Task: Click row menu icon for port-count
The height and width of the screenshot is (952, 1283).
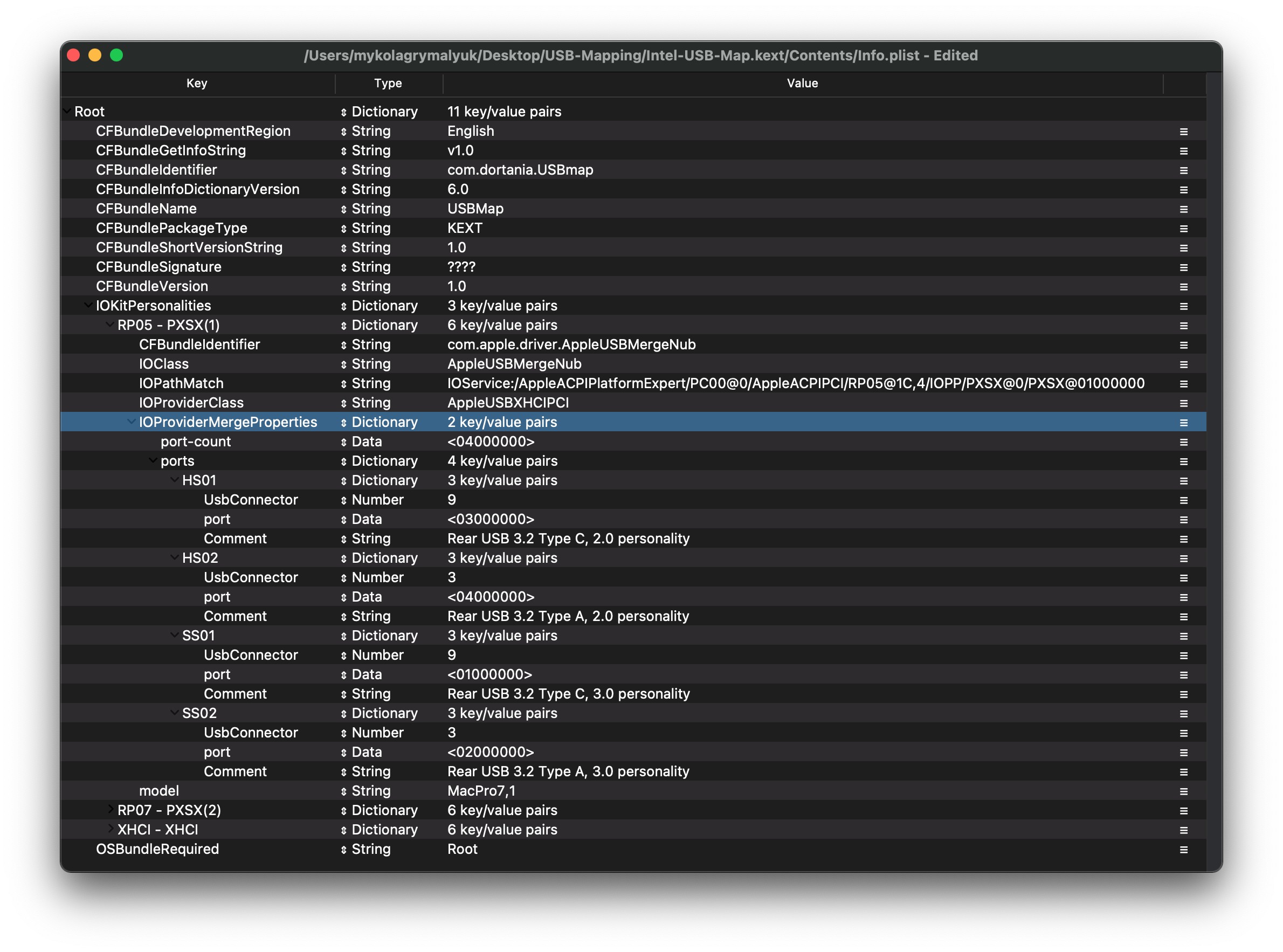Action: [1183, 442]
